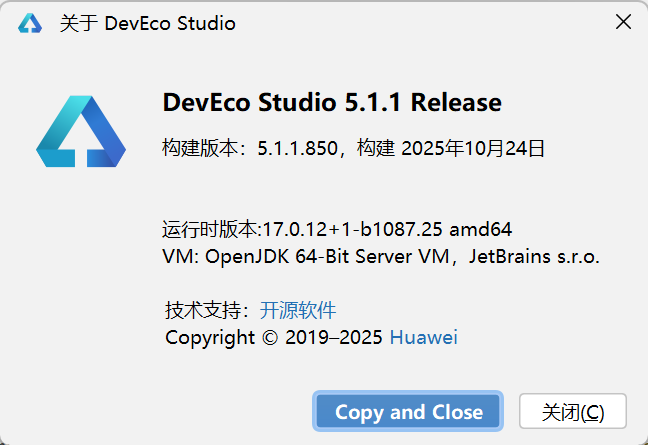Screen dimensions: 648x445
Task: Click the 关闭(C) button
Action: [x=572, y=412]
